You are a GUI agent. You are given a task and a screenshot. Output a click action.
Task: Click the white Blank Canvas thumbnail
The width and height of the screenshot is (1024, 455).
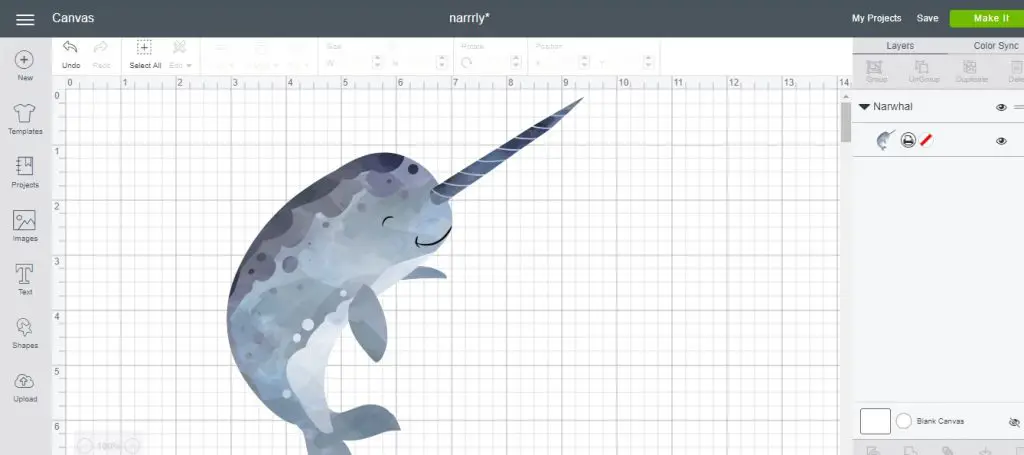pyautogui.click(x=875, y=421)
